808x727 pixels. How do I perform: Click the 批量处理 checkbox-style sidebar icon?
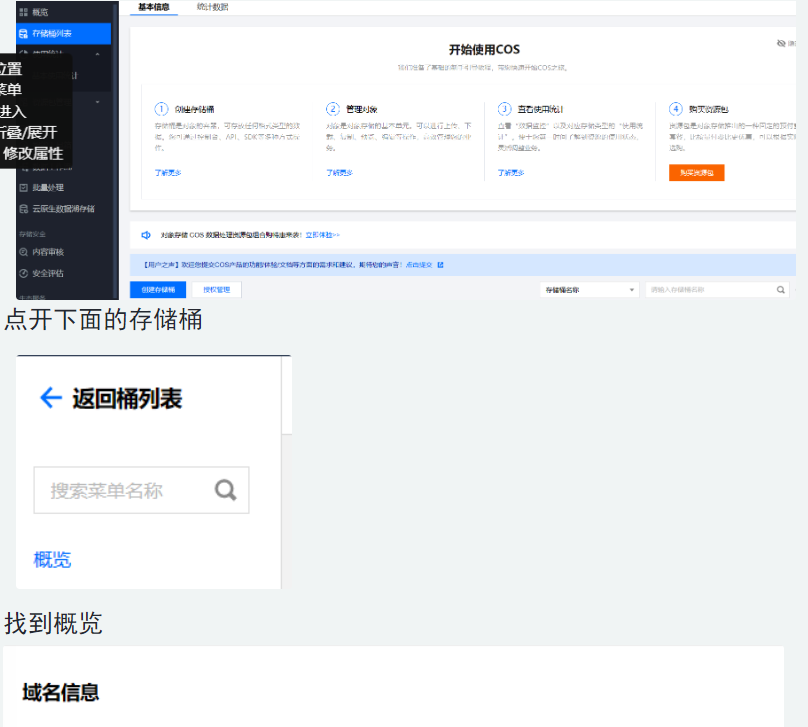pos(23,188)
